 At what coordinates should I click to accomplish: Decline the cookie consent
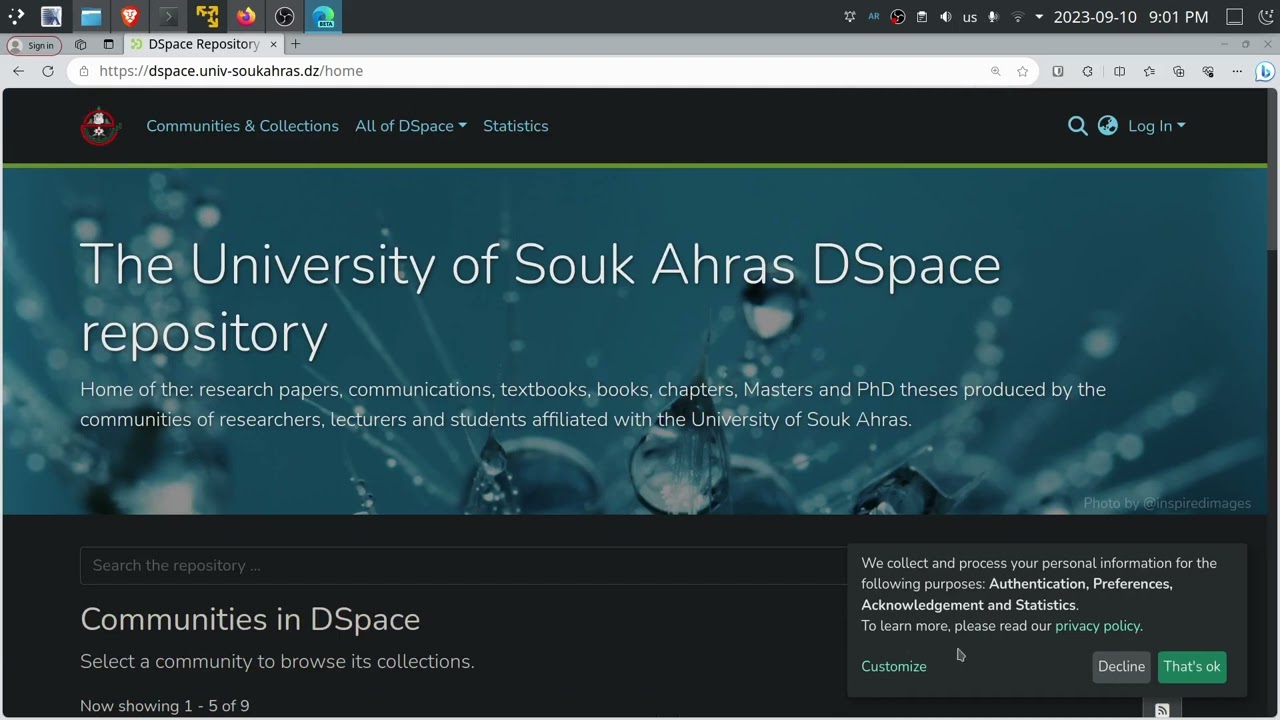1121,667
